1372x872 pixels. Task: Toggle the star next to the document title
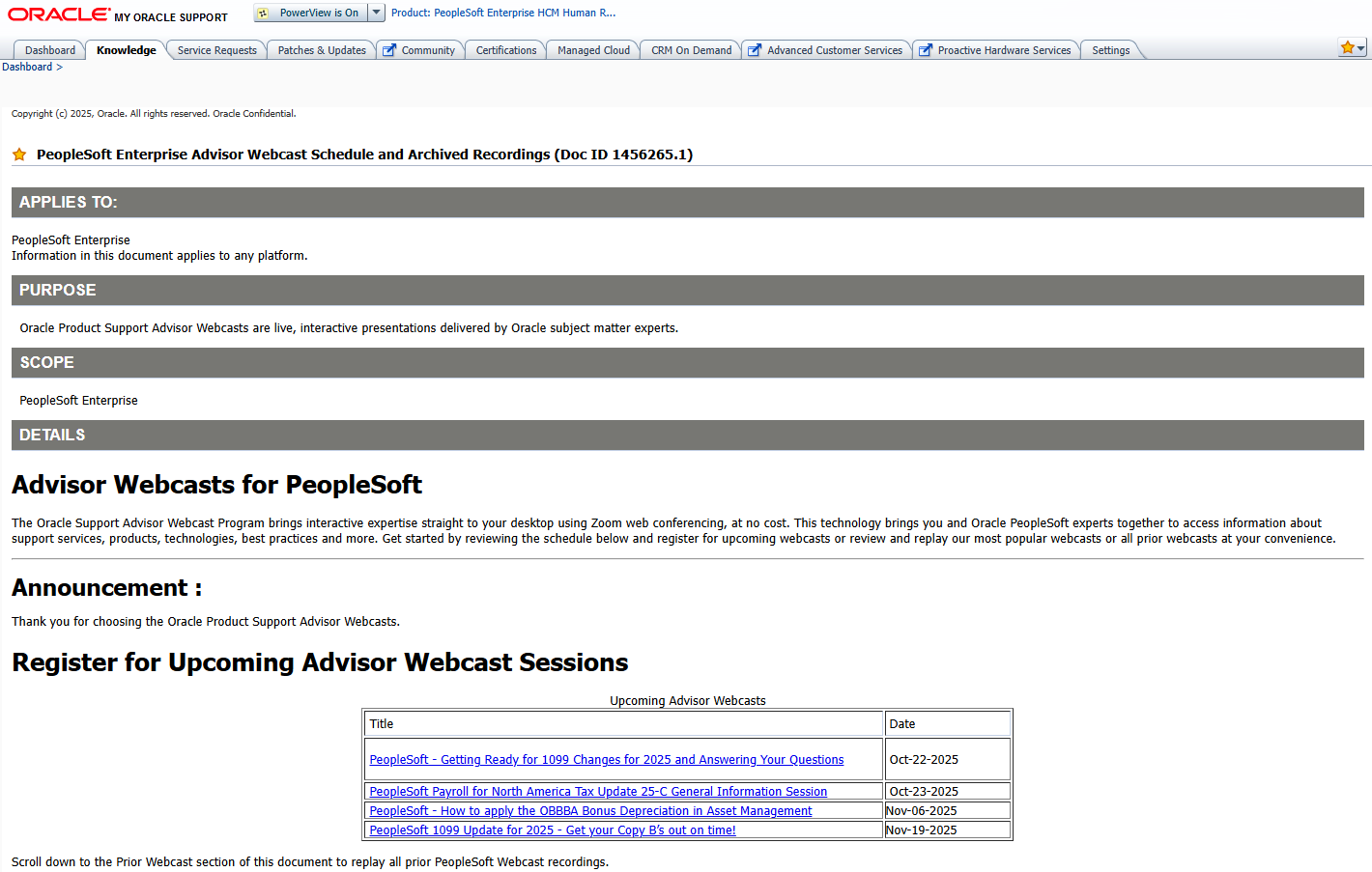point(19,154)
